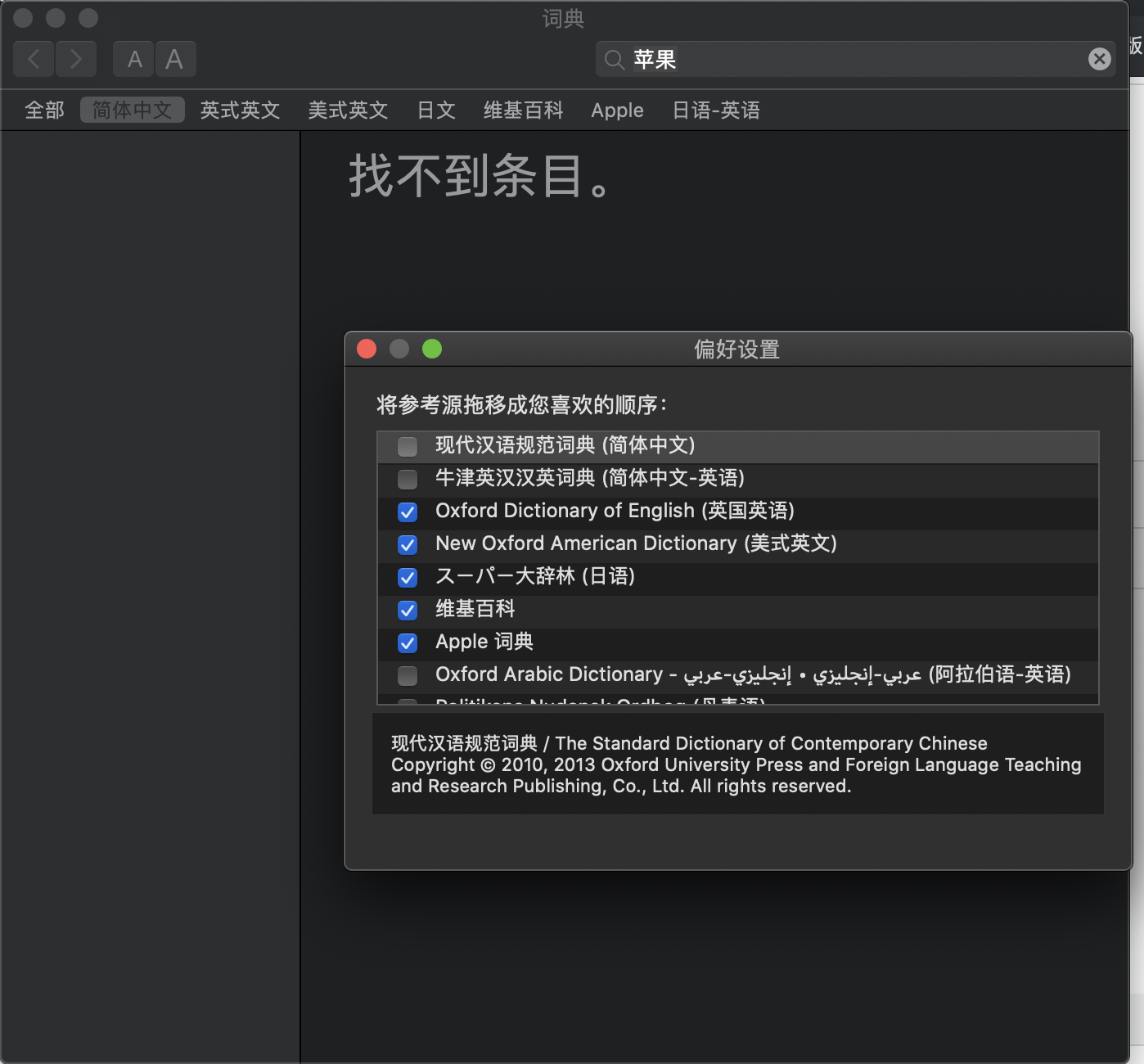The image size is (1144, 1064).
Task: Disable the スーパー大辞林 dictionary
Action: (x=408, y=577)
